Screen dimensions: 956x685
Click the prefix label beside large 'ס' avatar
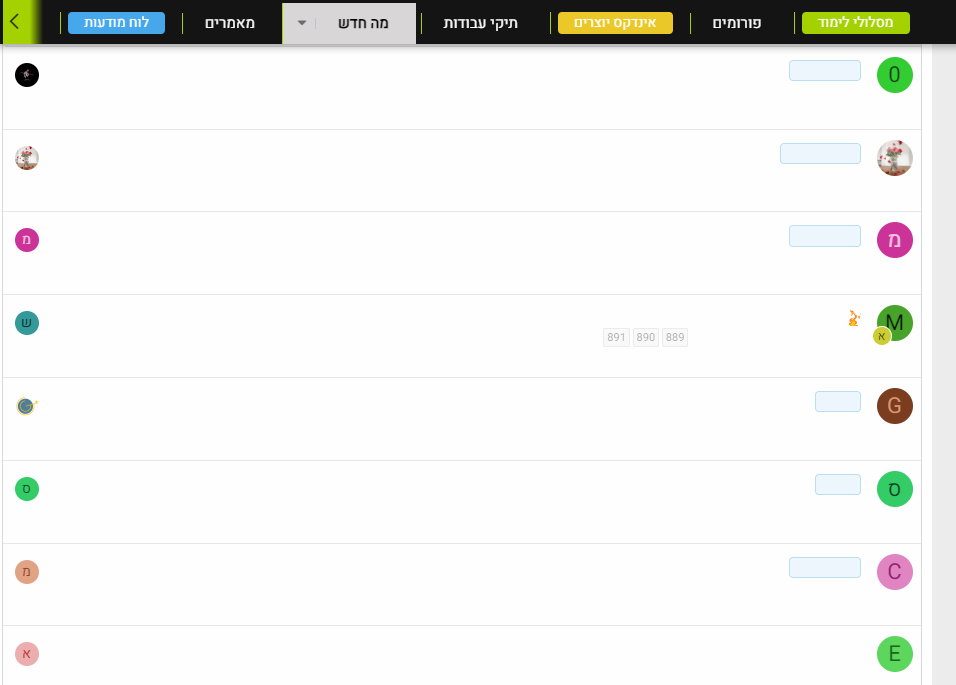[838, 484]
